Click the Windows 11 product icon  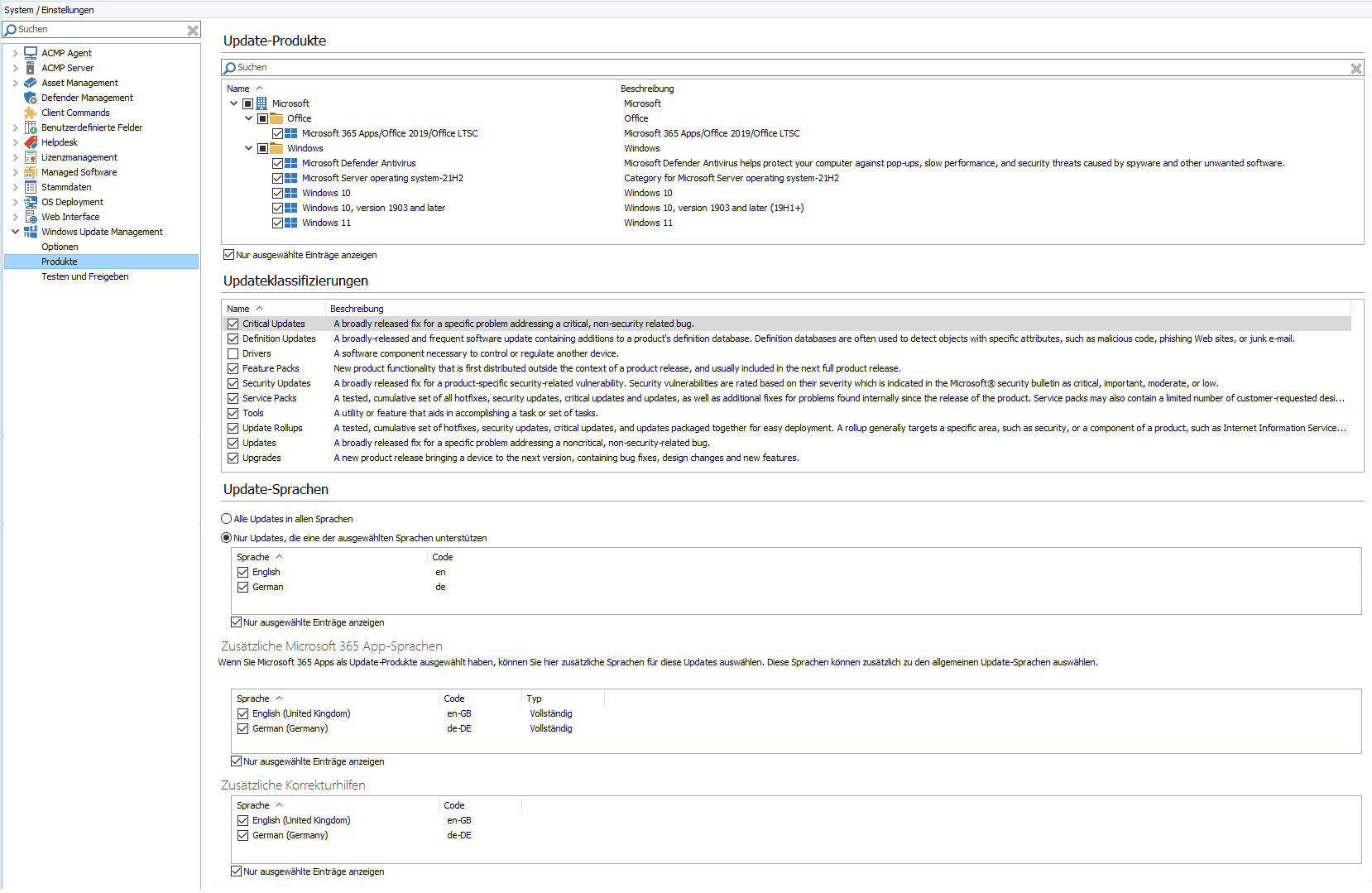coord(291,223)
